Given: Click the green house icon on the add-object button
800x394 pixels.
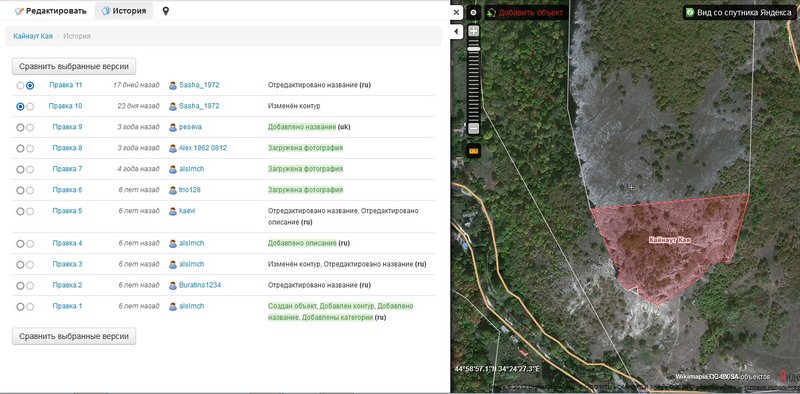Looking at the screenshot, I should click(491, 13).
